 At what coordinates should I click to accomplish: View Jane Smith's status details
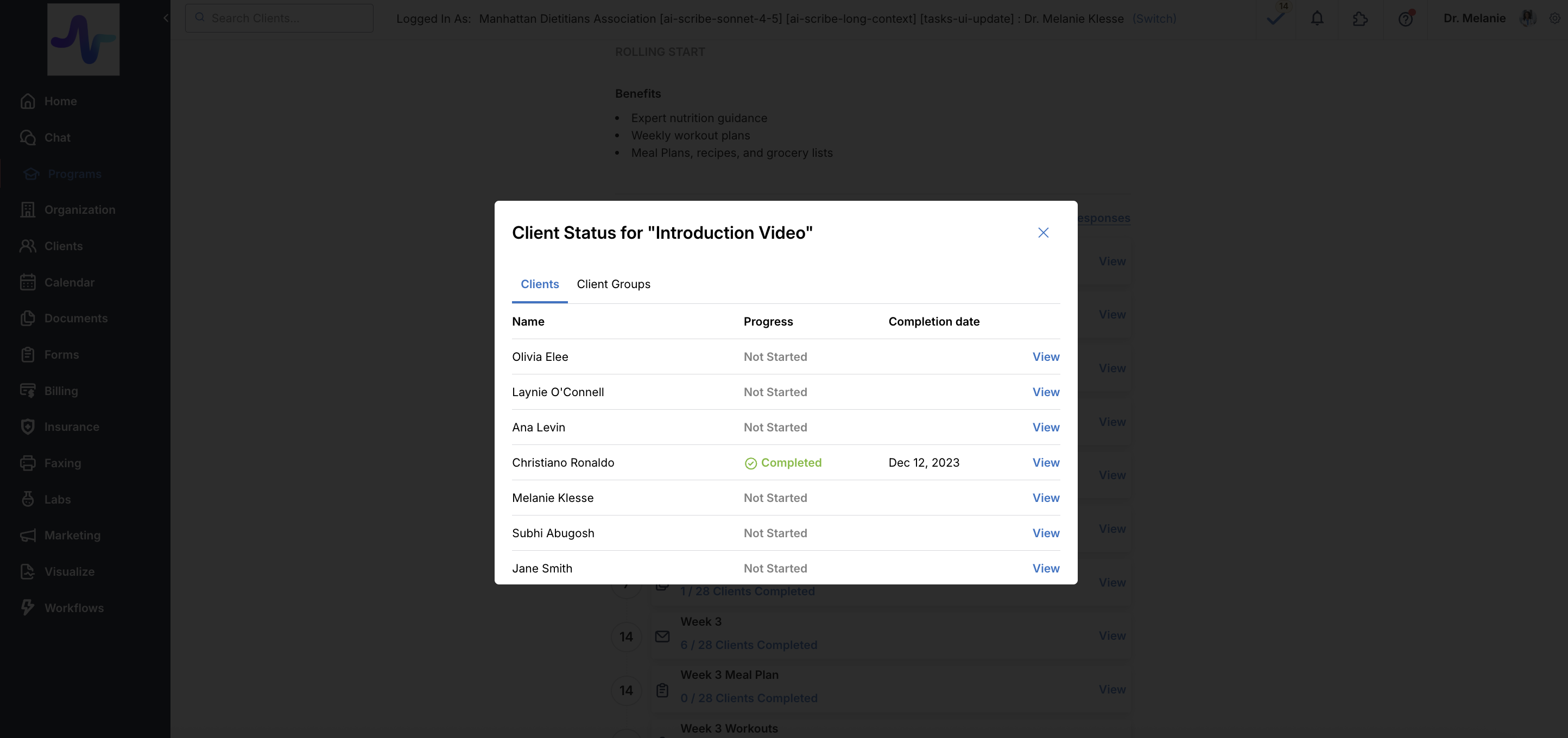pos(1045,568)
